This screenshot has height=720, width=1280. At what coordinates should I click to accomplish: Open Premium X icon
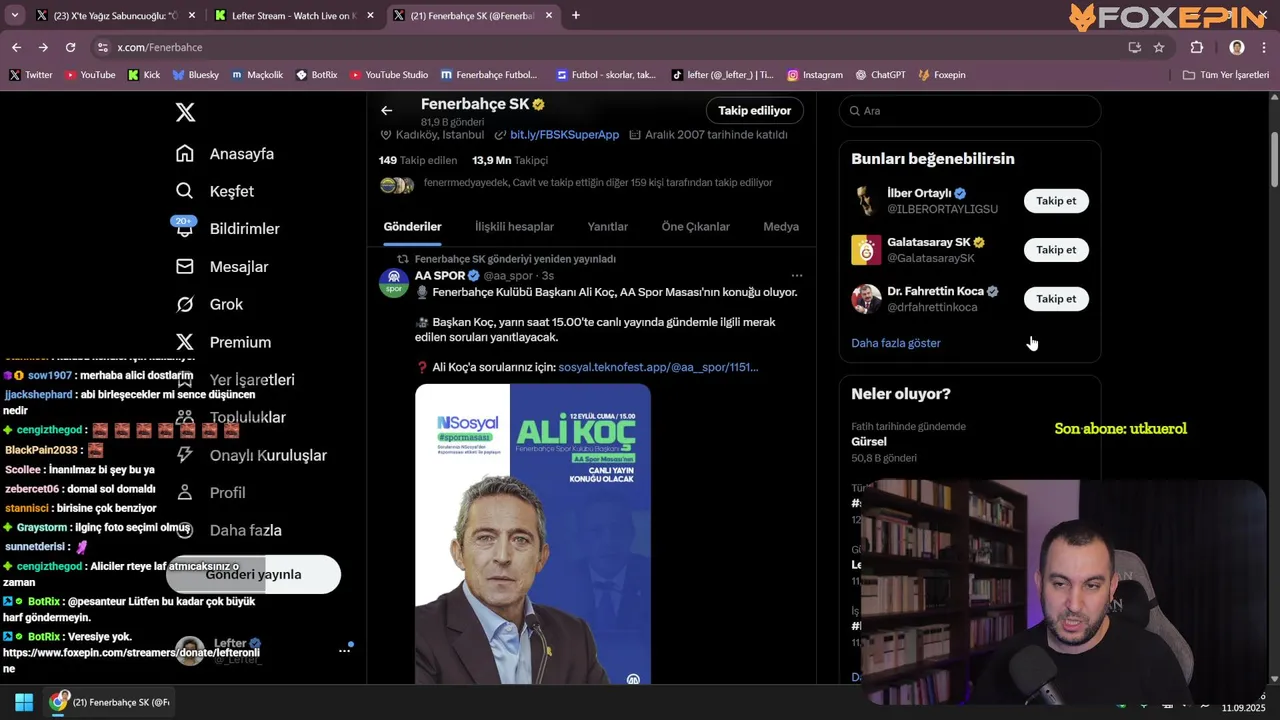coord(185,342)
